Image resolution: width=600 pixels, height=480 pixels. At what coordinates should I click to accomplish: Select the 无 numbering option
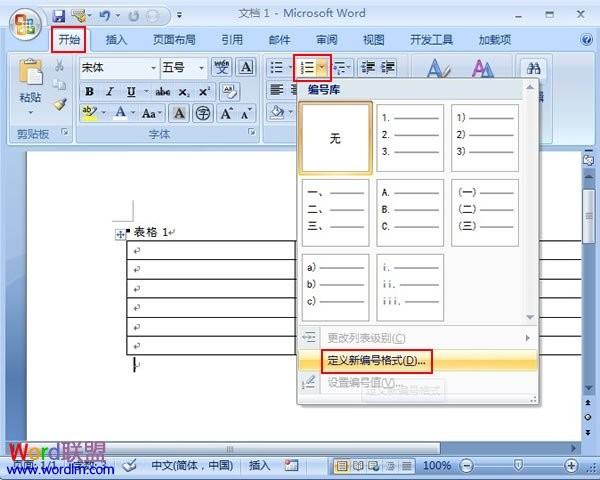[335, 138]
